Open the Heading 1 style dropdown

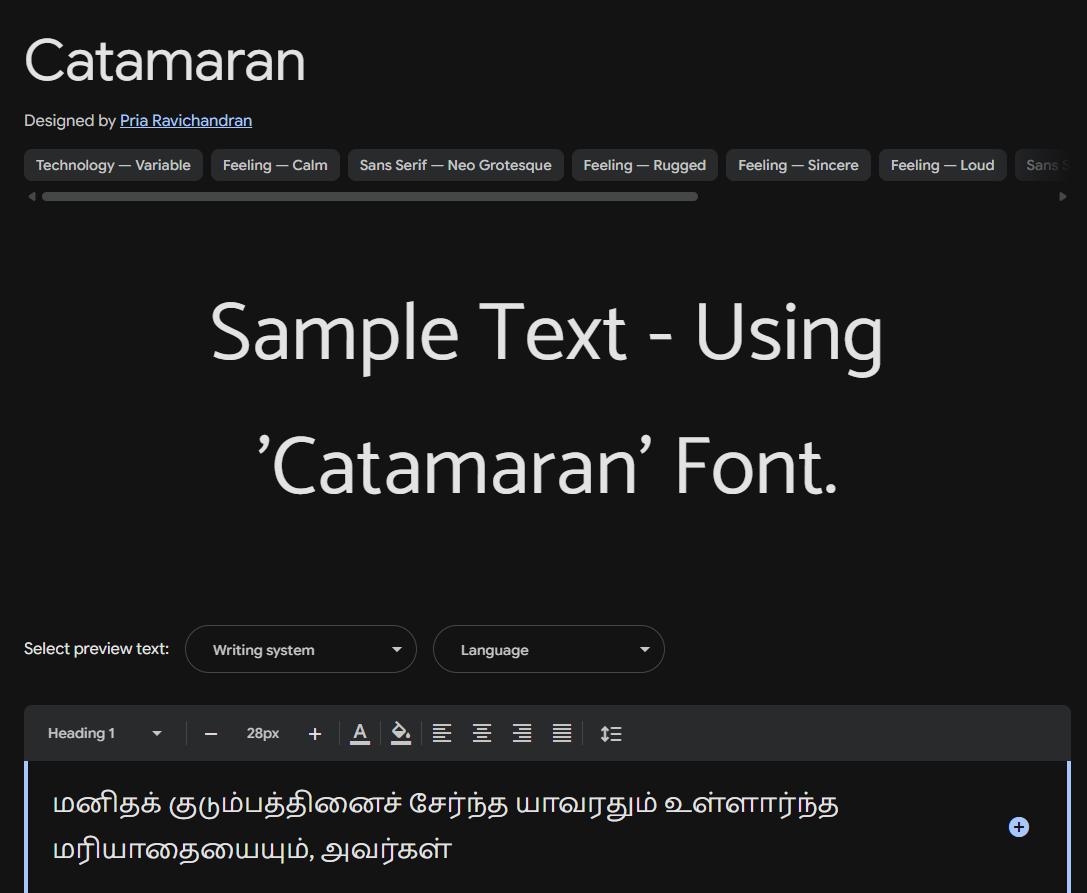[x=105, y=734]
